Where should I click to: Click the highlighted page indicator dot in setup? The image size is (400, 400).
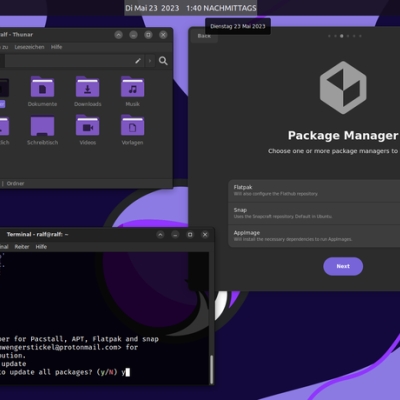click(x=341, y=36)
